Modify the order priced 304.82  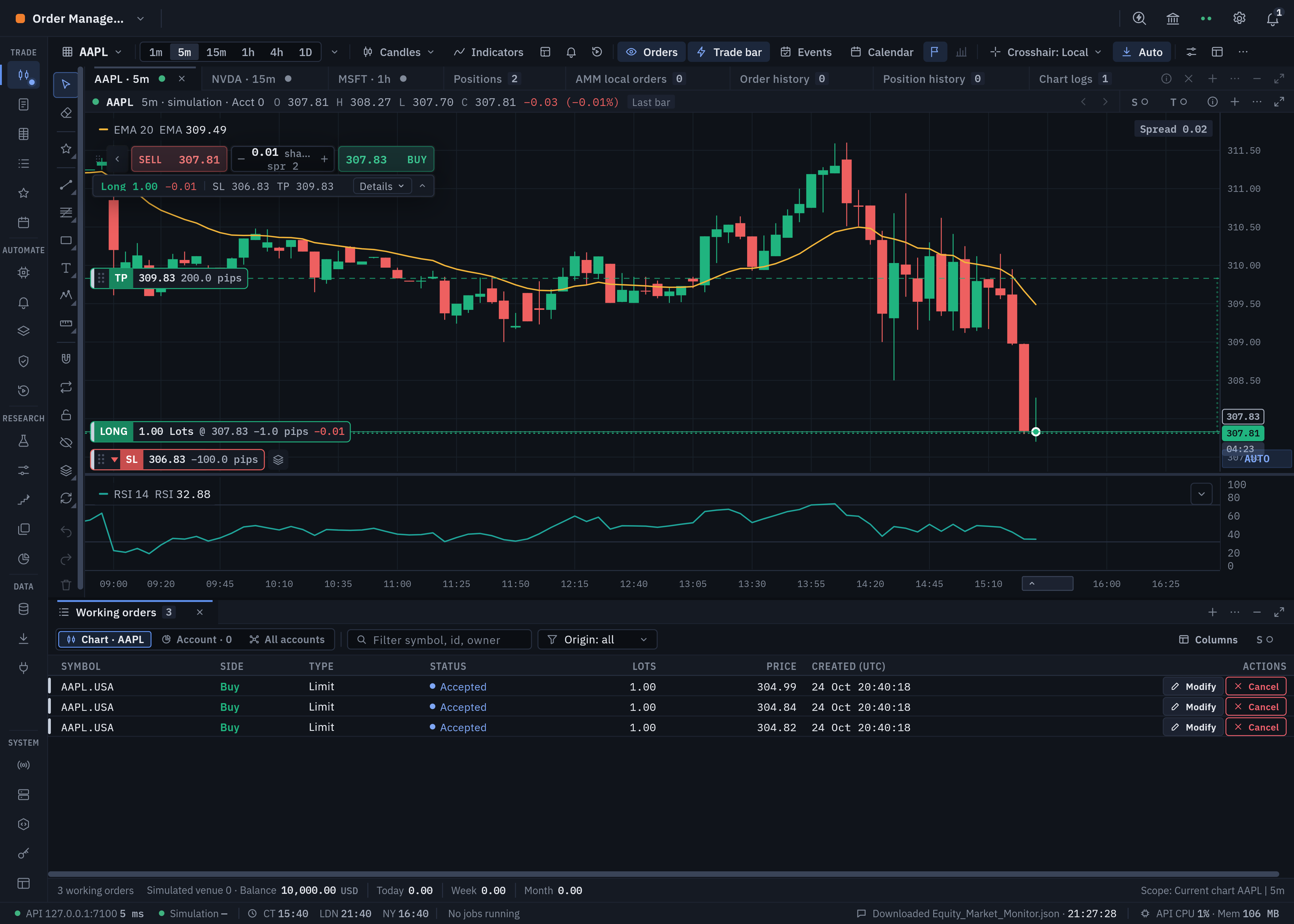tap(1193, 727)
